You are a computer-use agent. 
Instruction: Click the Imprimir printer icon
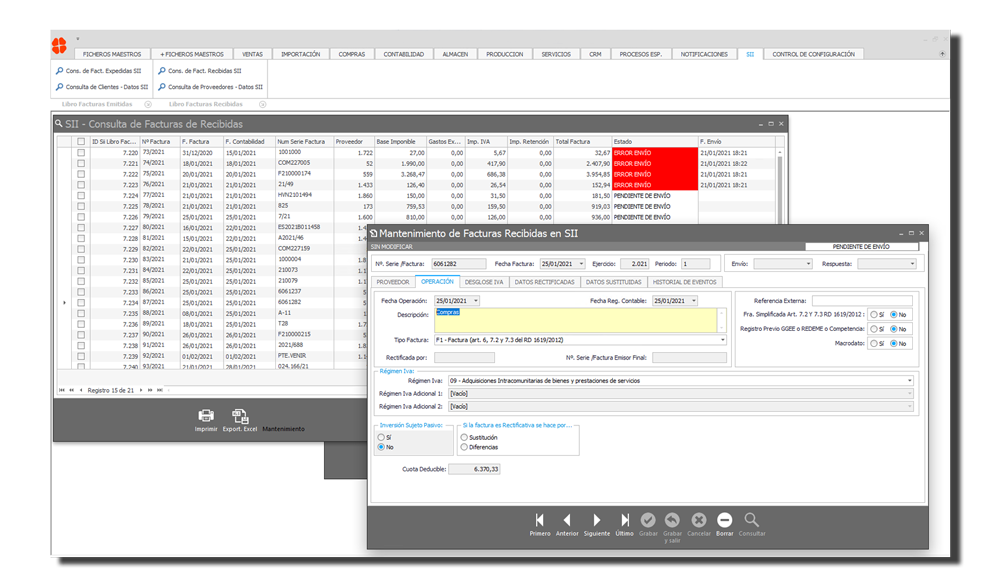pyautogui.click(x=206, y=416)
